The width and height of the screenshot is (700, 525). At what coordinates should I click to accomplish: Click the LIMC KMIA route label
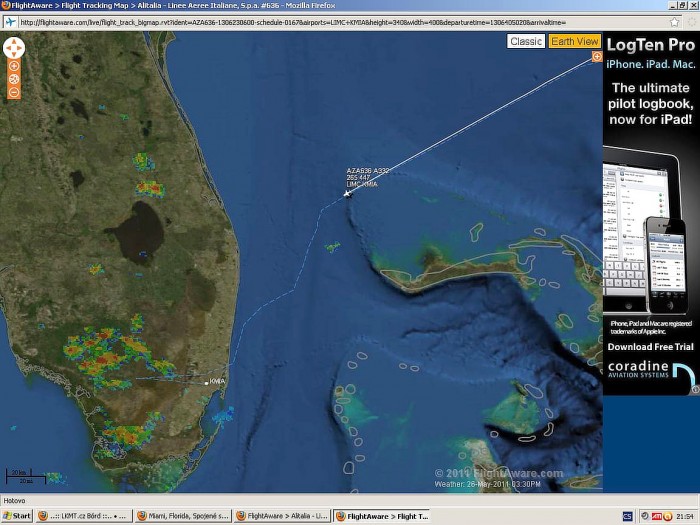362,184
